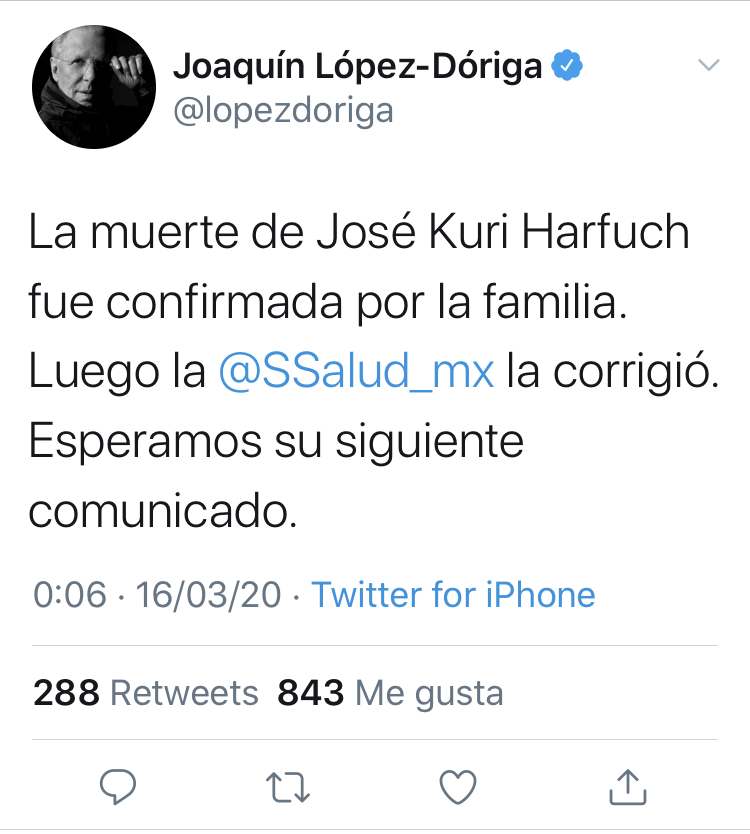Like the tweet with the heart icon

click(458, 787)
